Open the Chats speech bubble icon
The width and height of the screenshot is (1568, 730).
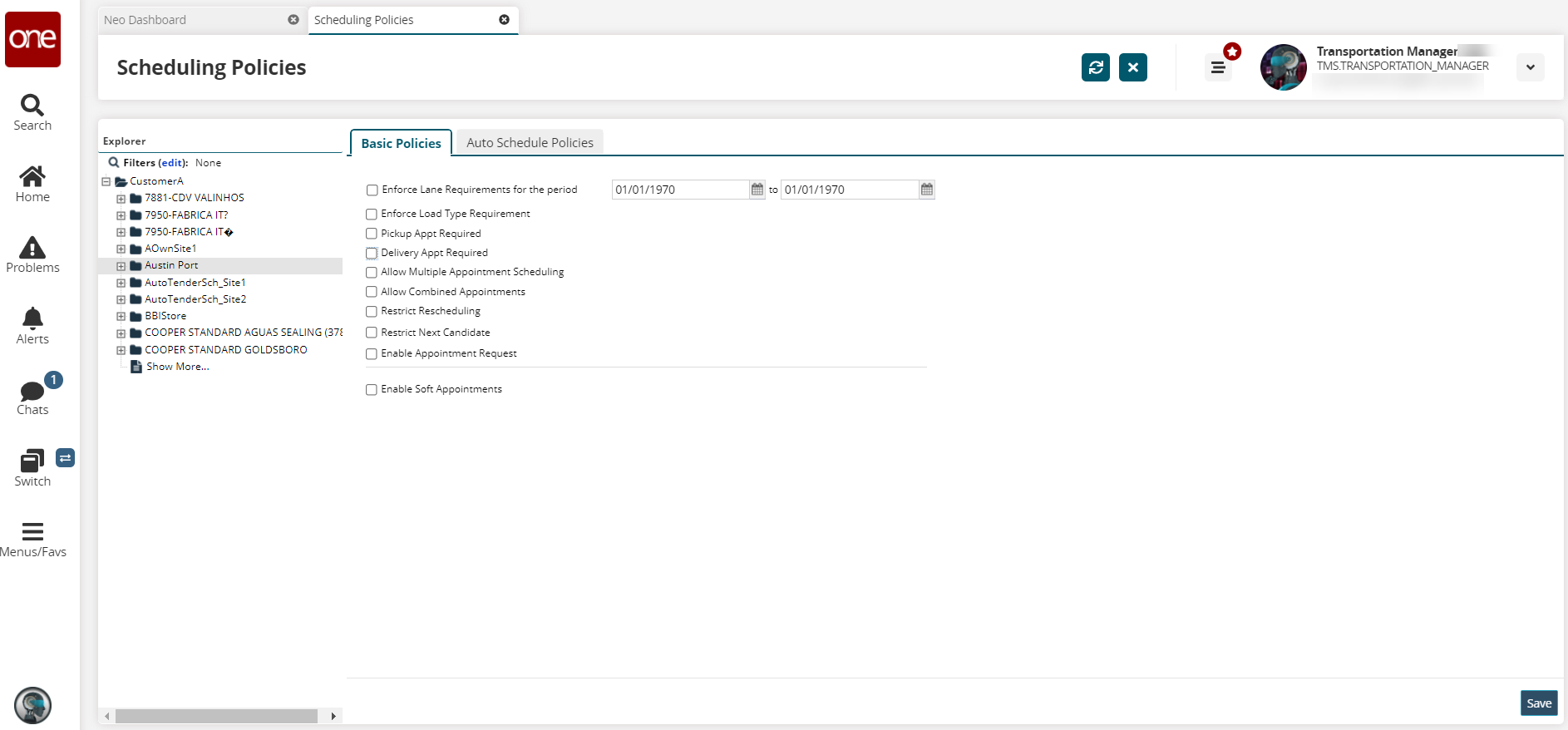[x=32, y=391]
